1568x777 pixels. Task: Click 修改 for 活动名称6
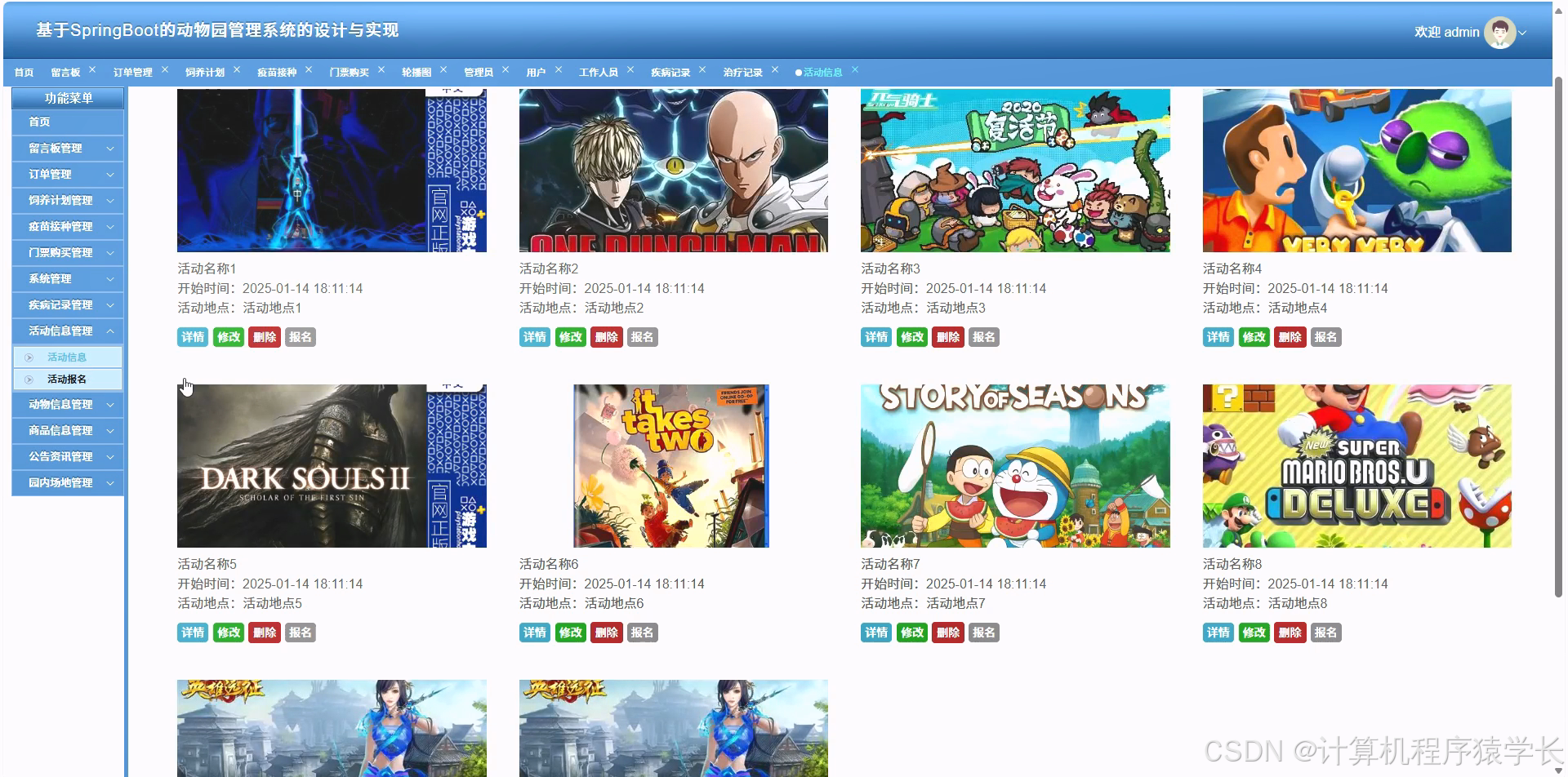[571, 633]
